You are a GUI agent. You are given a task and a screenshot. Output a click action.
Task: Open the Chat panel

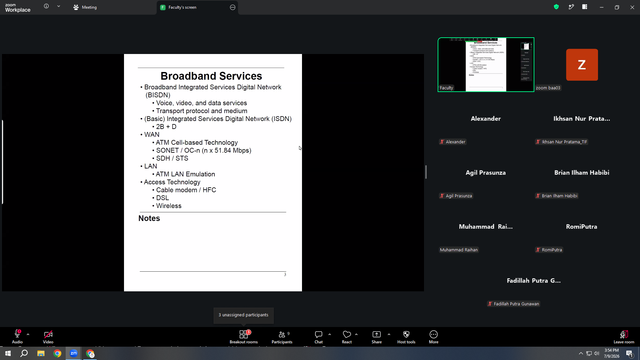(x=318, y=337)
